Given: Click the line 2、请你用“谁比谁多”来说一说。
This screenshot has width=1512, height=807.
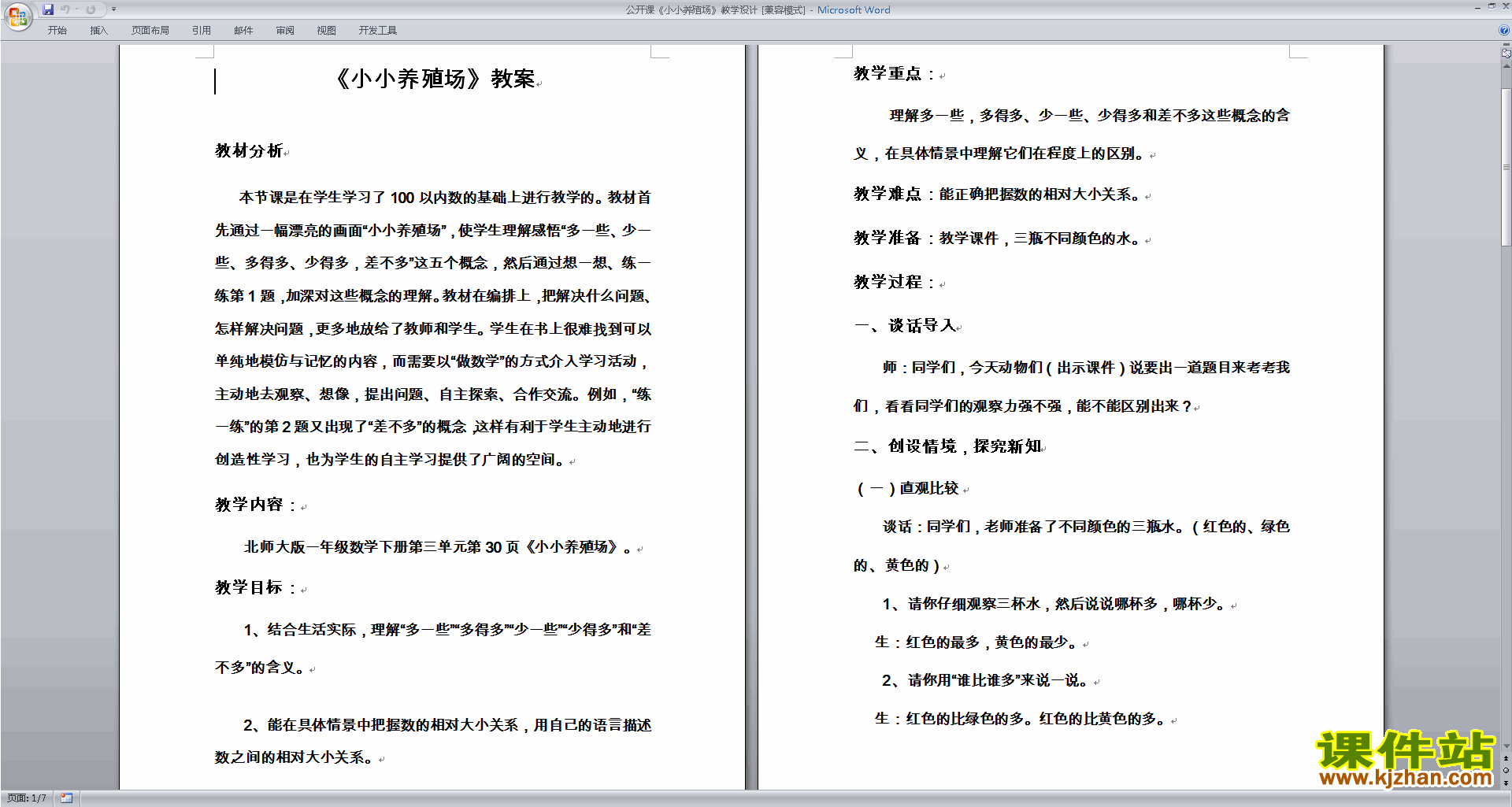Looking at the screenshot, I should 986,680.
